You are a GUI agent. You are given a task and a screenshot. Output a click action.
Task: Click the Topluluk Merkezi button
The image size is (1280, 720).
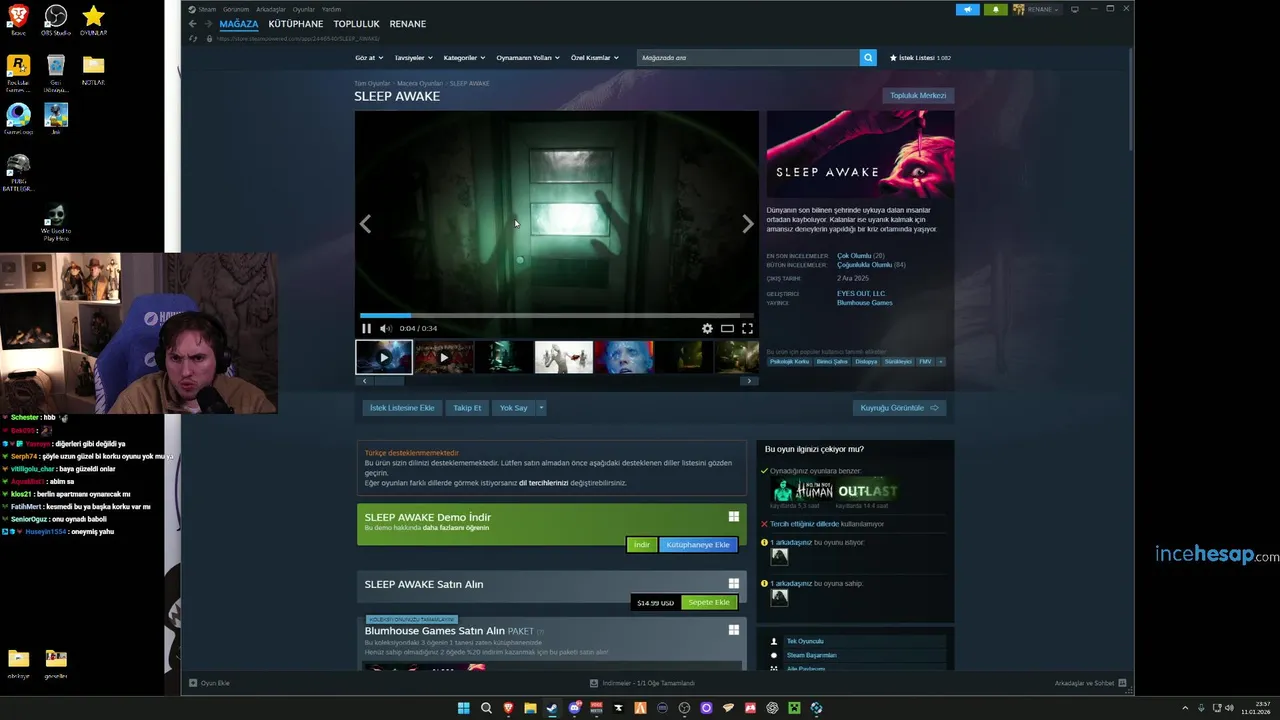(x=918, y=95)
